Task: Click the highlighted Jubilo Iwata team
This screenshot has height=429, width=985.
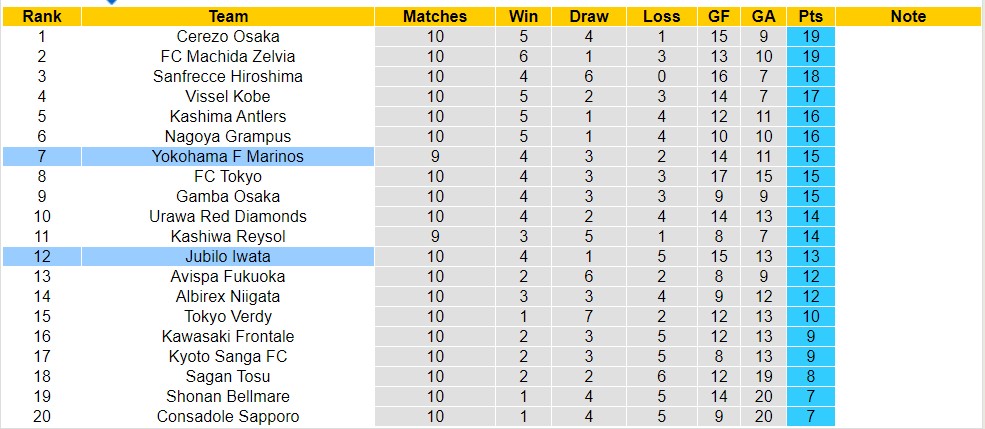Action: tap(228, 256)
